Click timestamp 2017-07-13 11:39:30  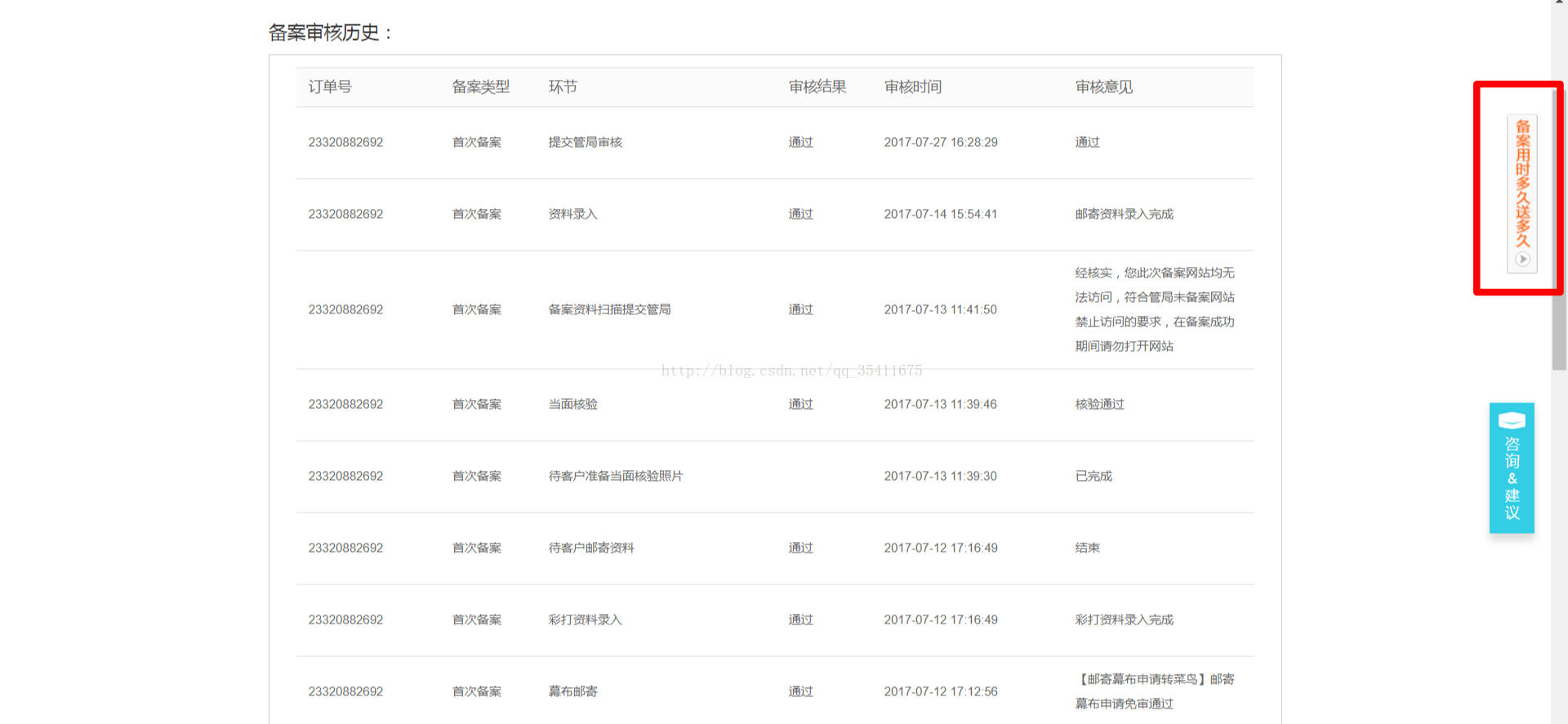point(941,476)
